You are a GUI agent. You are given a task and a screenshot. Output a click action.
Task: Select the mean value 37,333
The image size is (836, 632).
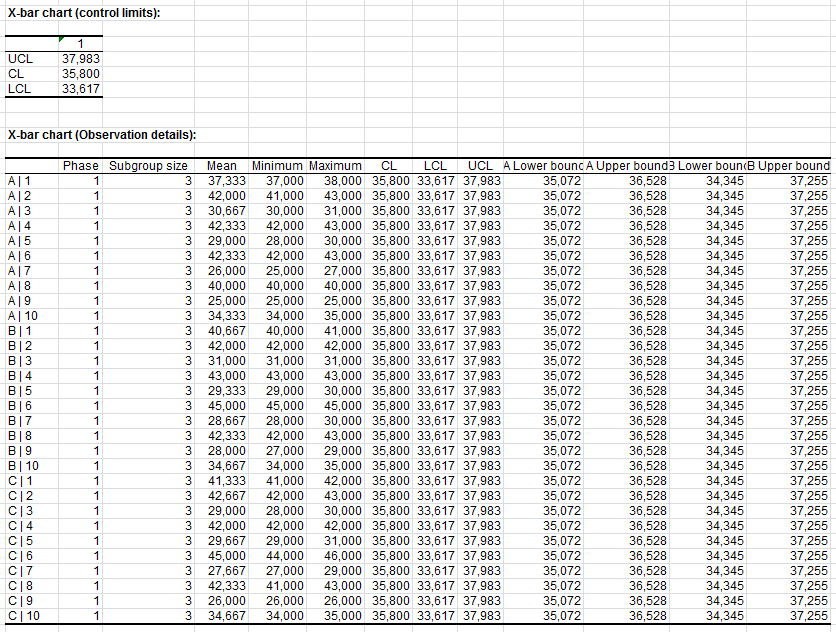[226, 180]
